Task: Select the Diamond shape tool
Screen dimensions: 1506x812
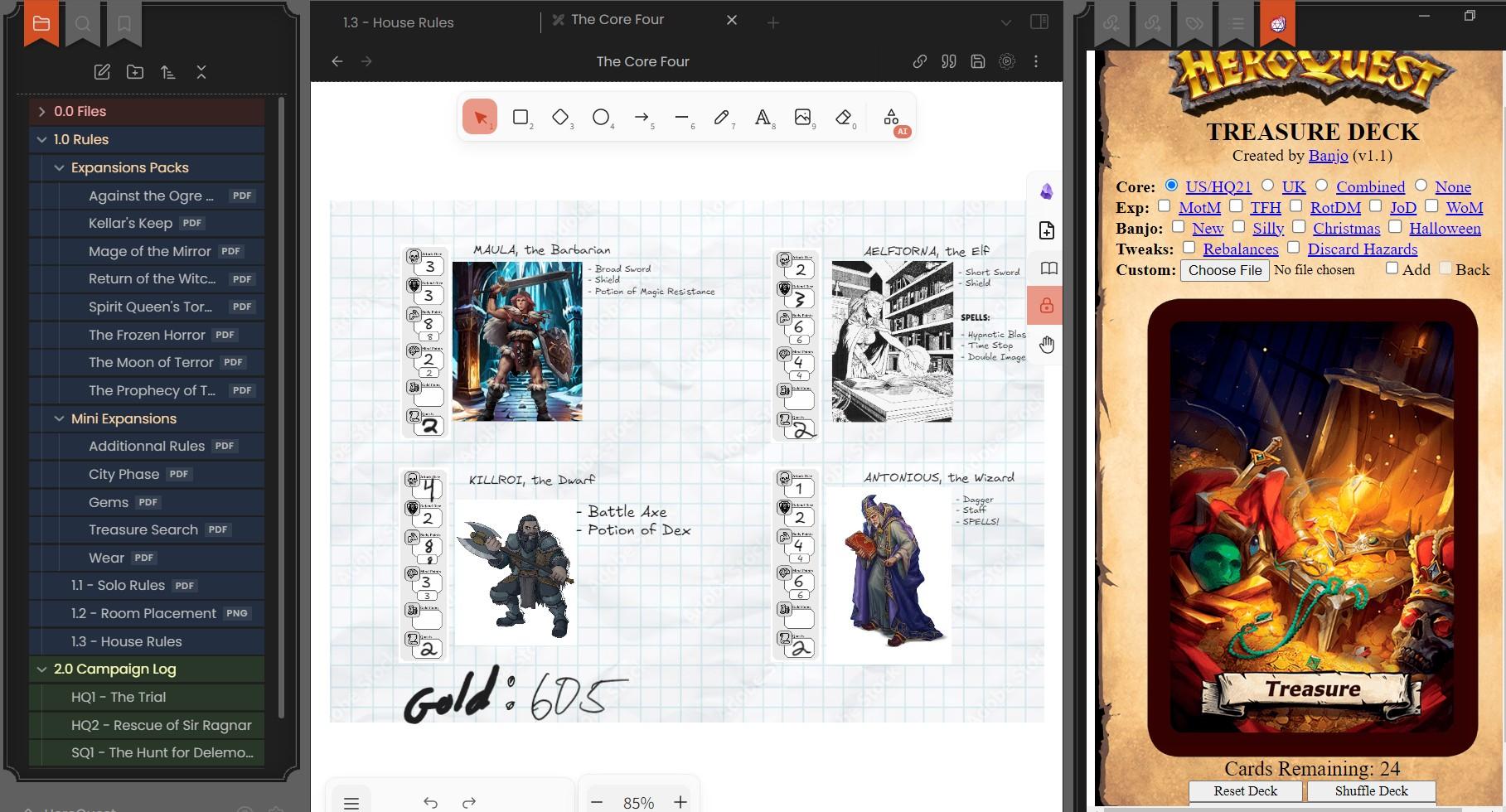Action: click(x=560, y=118)
